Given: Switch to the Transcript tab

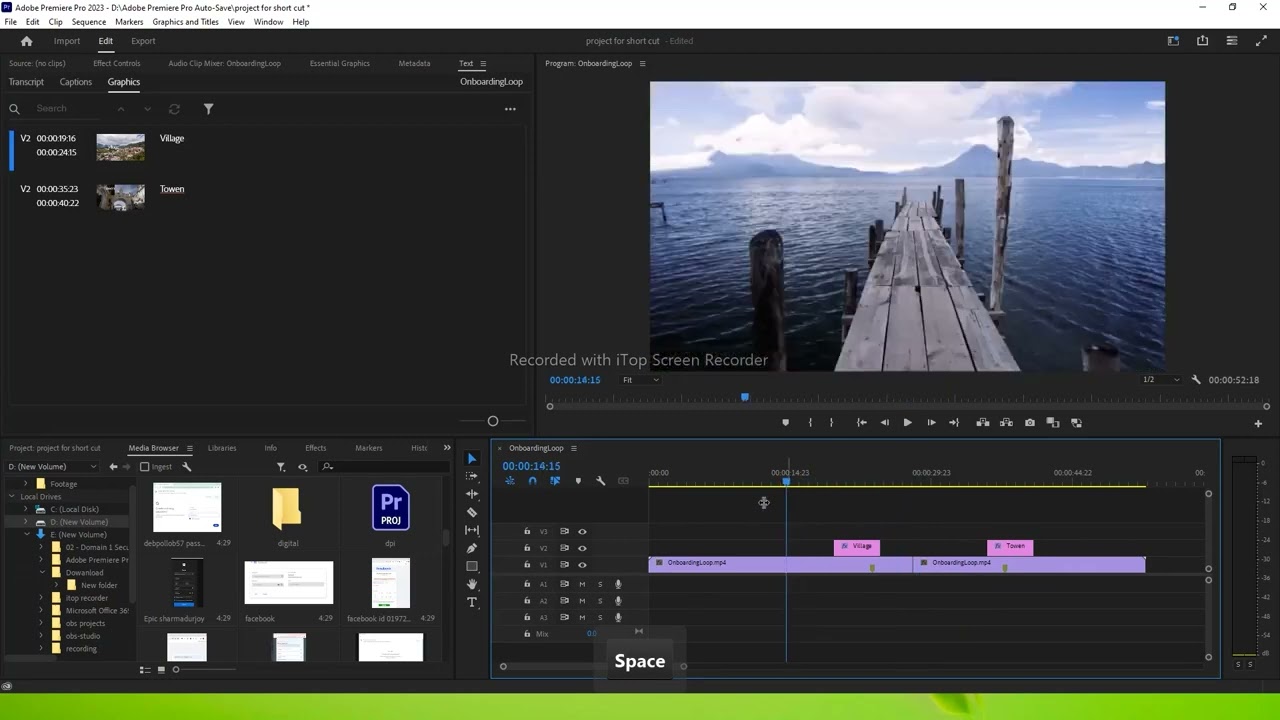Looking at the screenshot, I should click(26, 82).
